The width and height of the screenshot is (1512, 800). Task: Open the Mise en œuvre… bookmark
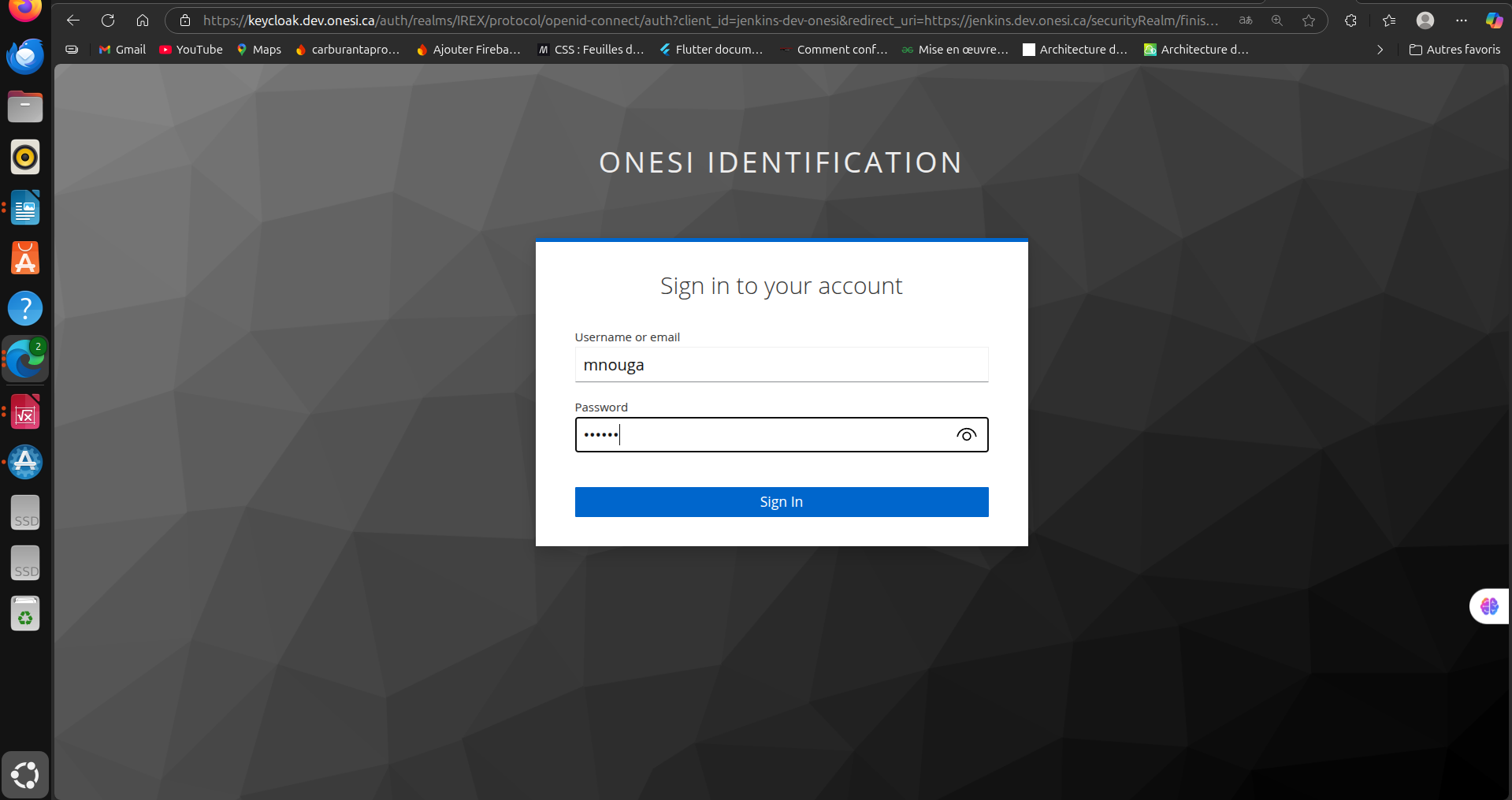(x=955, y=50)
